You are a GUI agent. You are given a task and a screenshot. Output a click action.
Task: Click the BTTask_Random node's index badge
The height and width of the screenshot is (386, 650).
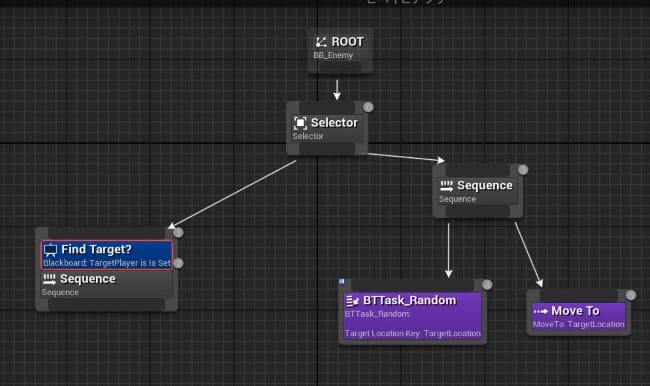[x=488, y=284]
